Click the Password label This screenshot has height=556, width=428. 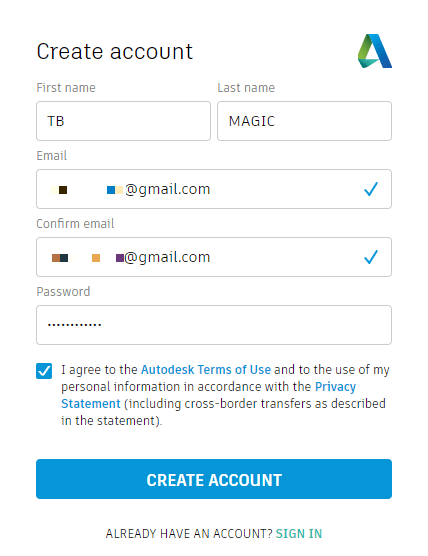[63, 291]
